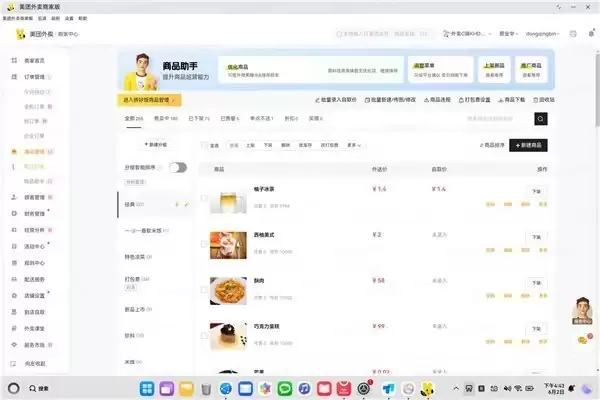Open the store selector dropdown 外卖C端...
This screenshot has height=400, width=600.
pyautogui.click(x=467, y=34)
